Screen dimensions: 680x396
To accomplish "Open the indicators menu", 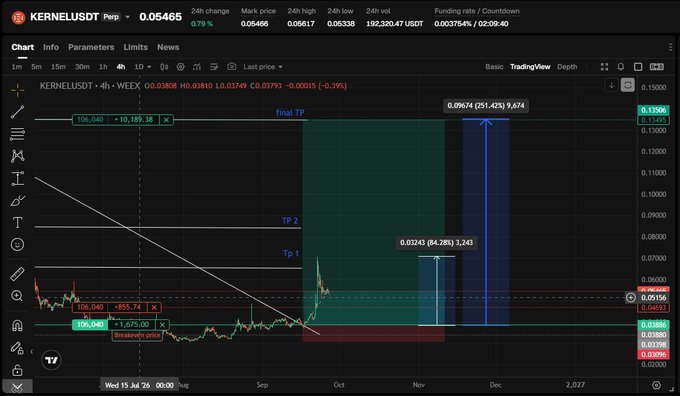I will pyautogui.click(x=197, y=67).
